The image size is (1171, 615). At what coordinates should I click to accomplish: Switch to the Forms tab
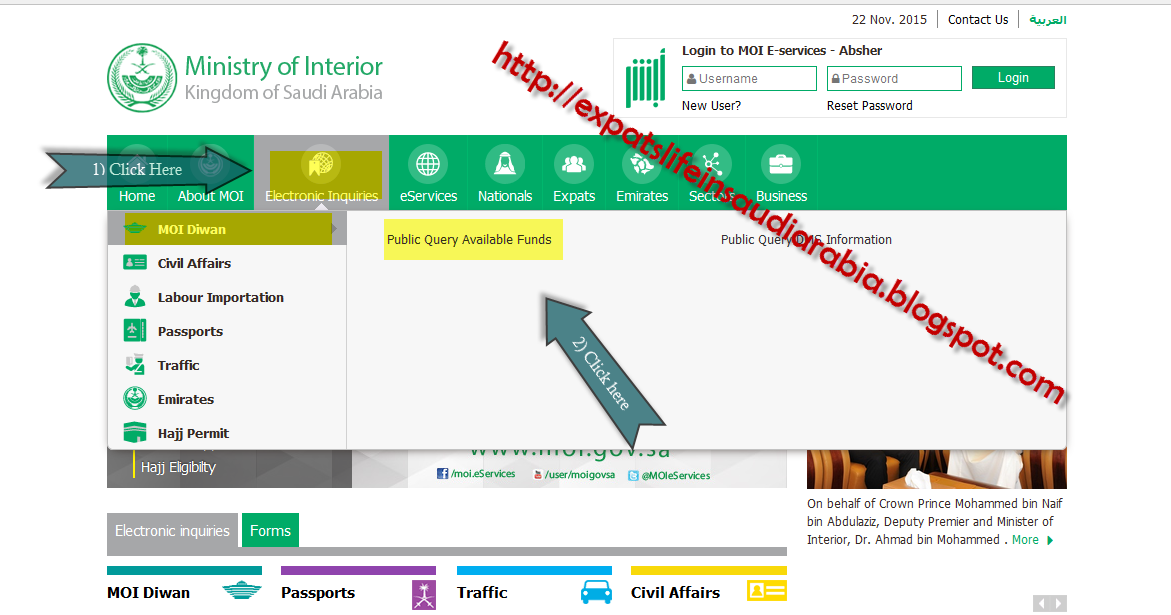pos(270,531)
